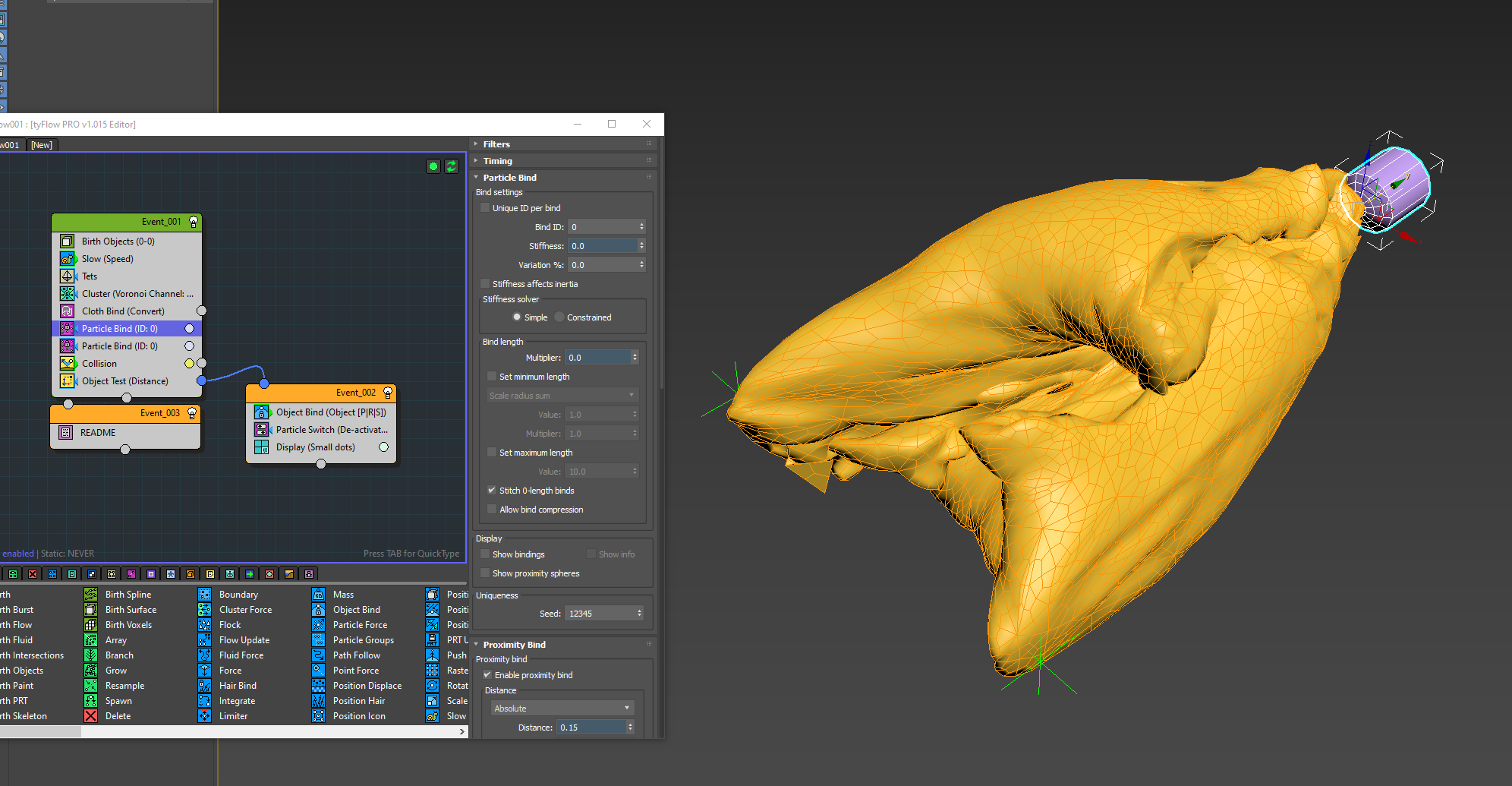Select the README operator in Event_003
The image size is (1512, 786).
(98, 433)
